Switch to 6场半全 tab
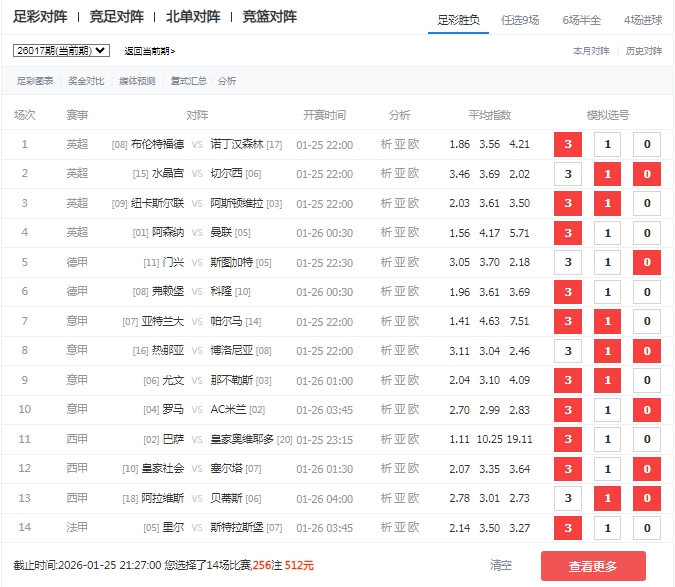This screenshot has width=675, height=587. click(x=582, y=20)
